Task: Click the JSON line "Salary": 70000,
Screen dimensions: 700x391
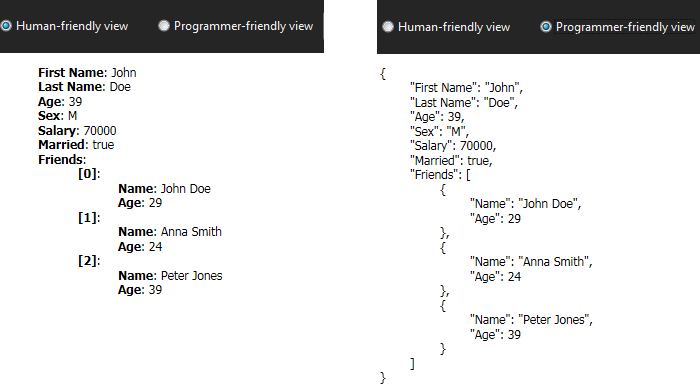Action: point(453,146)
